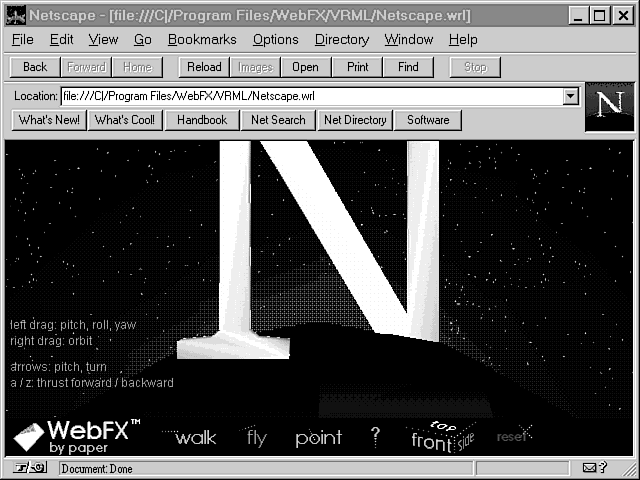The width and height of the screenshot is (640, 480).
Task: Click the 'Document: Done' status text
Action: [97, 469]
